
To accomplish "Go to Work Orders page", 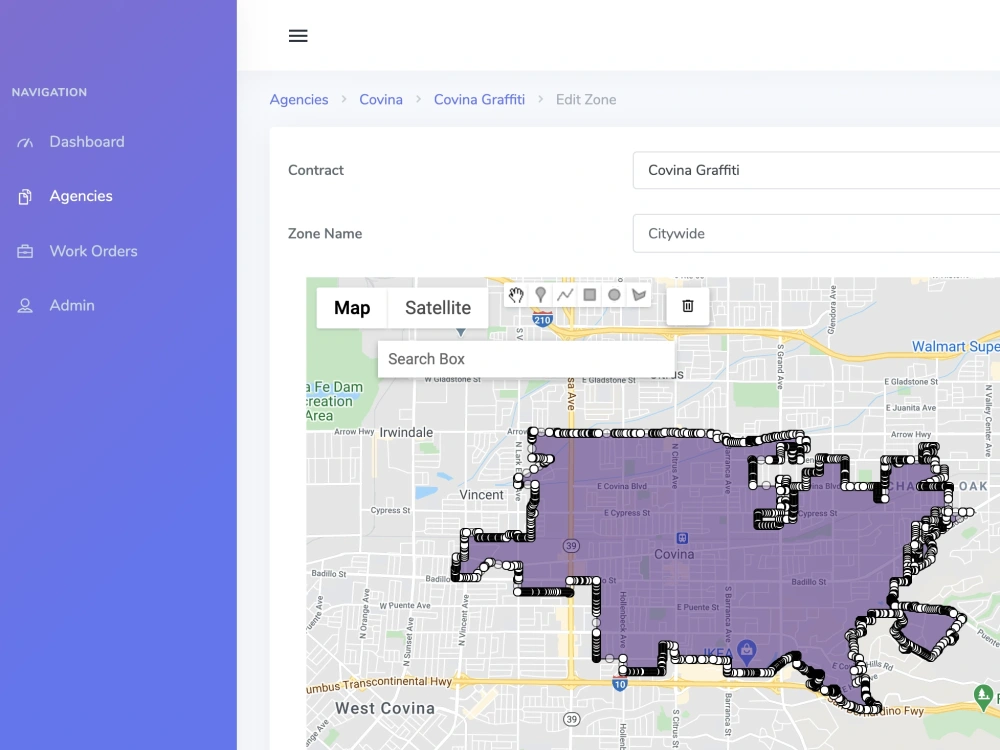I will click(93, 251).
